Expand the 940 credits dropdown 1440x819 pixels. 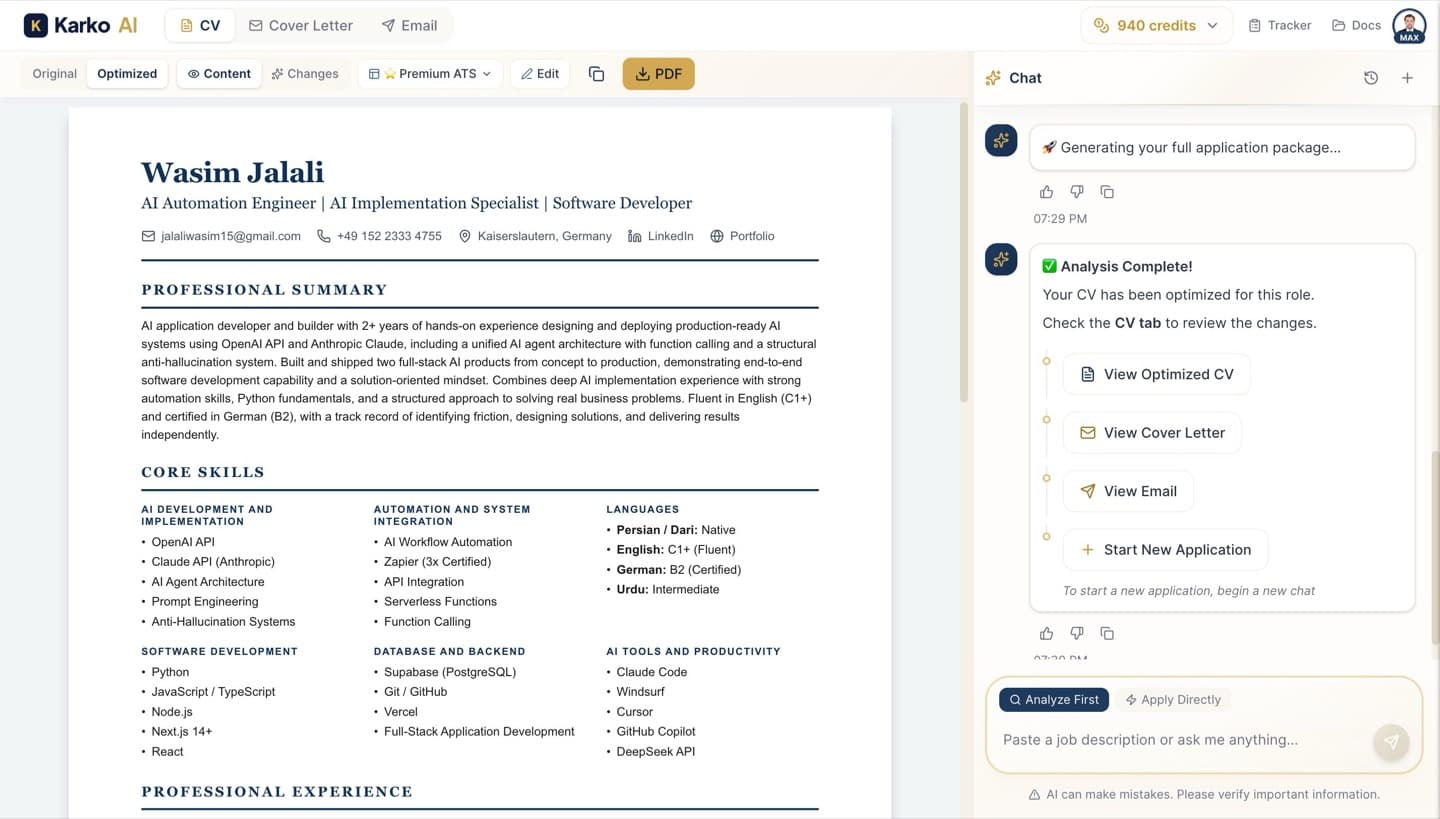(1156, 25)
